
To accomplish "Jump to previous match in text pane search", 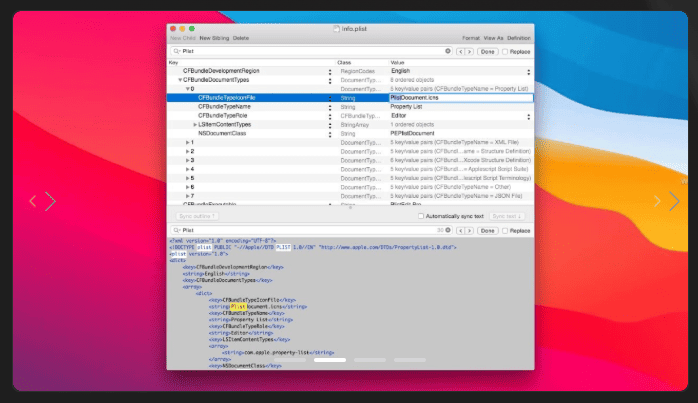I will (x=460, y=231).
